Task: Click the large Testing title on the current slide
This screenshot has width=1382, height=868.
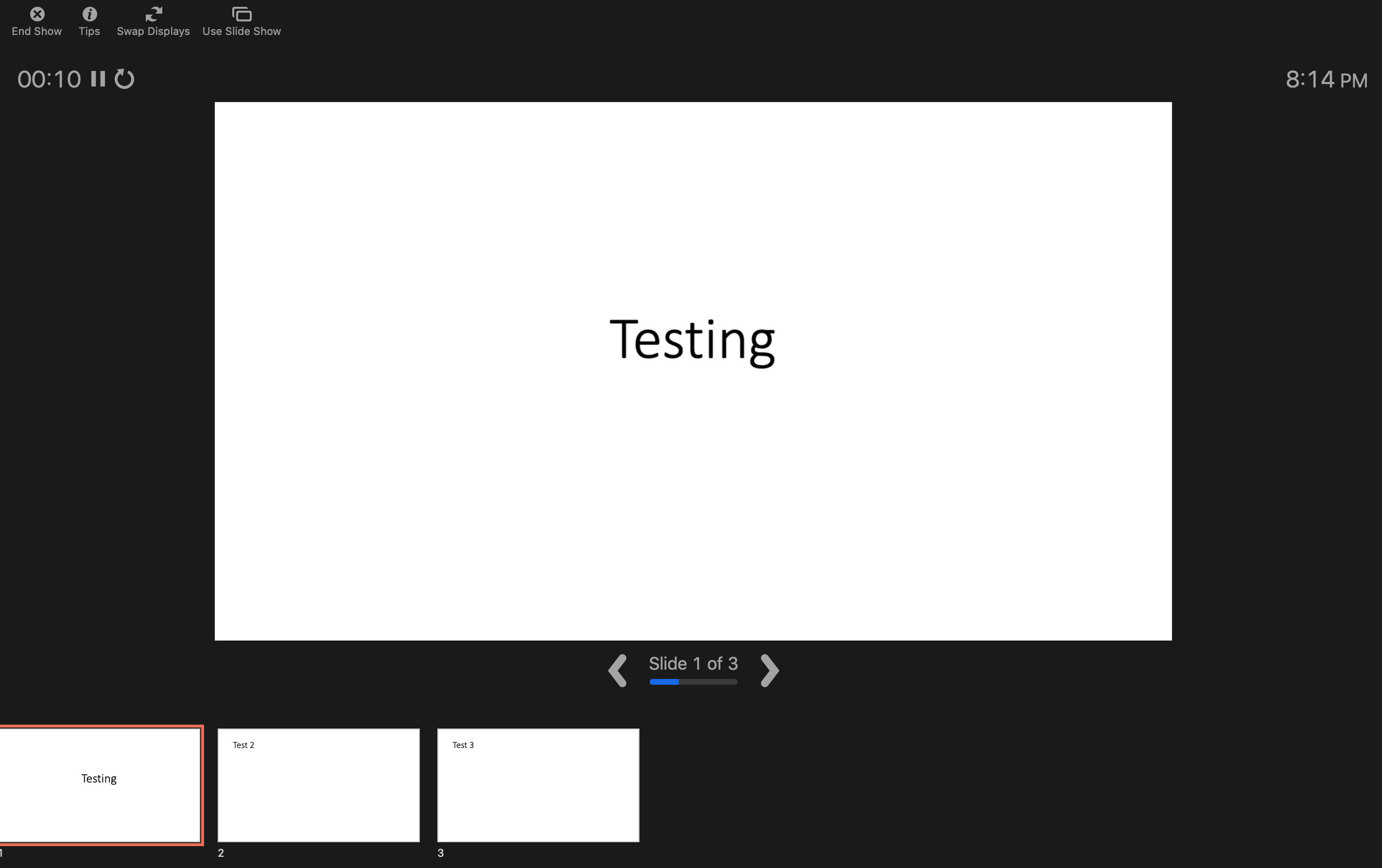Action: (x=691, y=340)
